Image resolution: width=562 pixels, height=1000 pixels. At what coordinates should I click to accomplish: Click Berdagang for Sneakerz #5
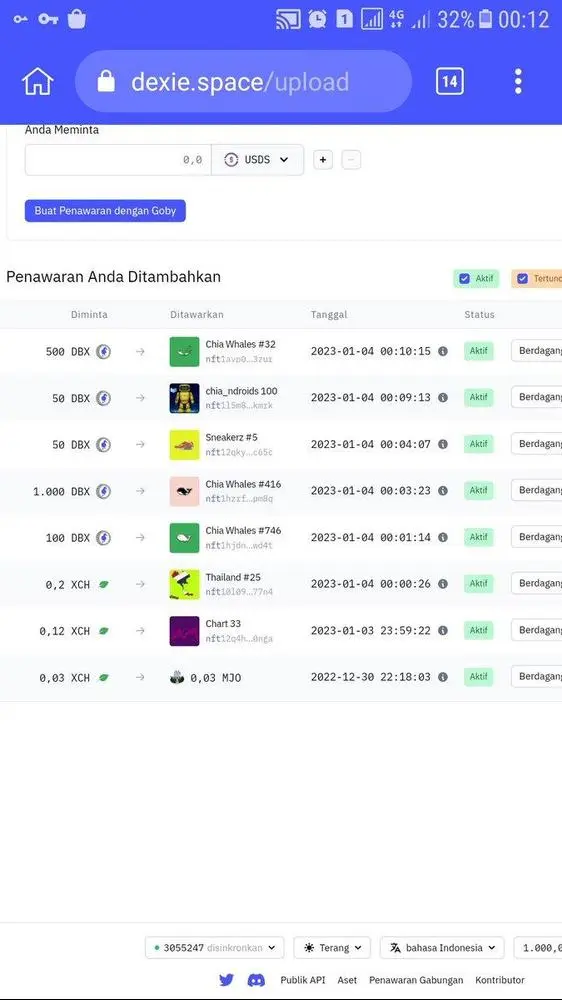click(536, 444)
